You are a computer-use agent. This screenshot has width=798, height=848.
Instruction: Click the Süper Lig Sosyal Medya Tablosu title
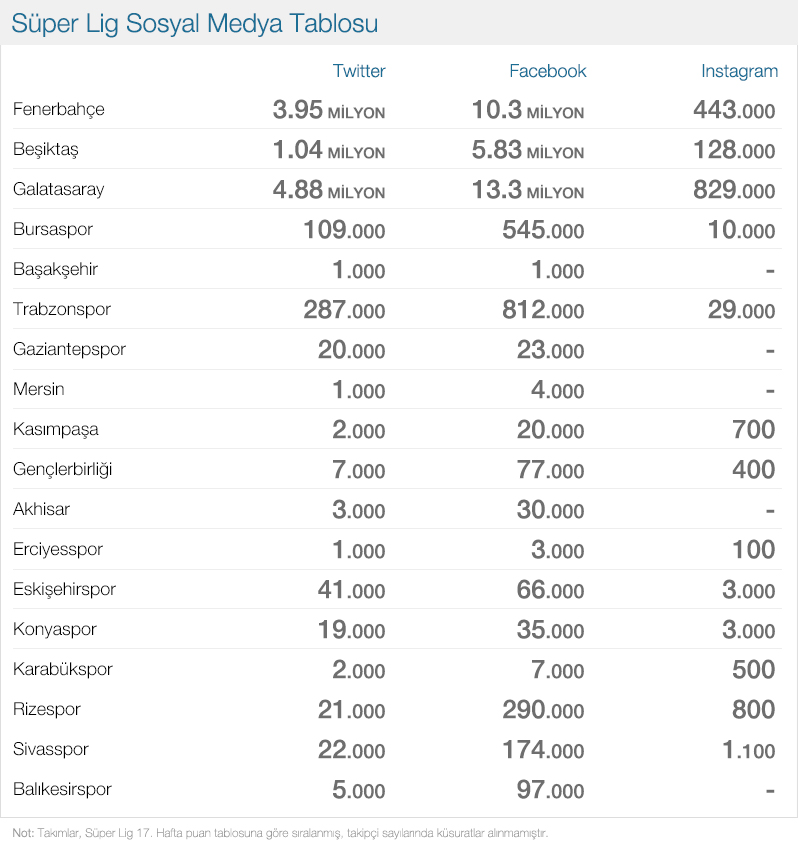tap(194, 24)
